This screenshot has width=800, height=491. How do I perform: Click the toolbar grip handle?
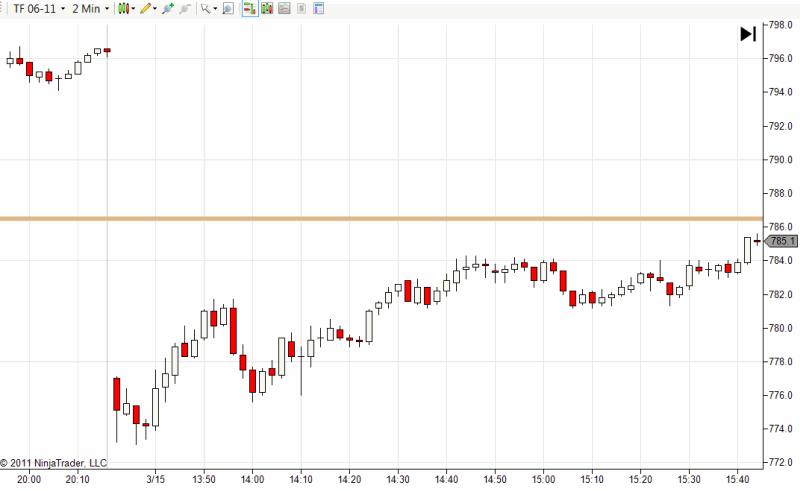tap(3, 9)
